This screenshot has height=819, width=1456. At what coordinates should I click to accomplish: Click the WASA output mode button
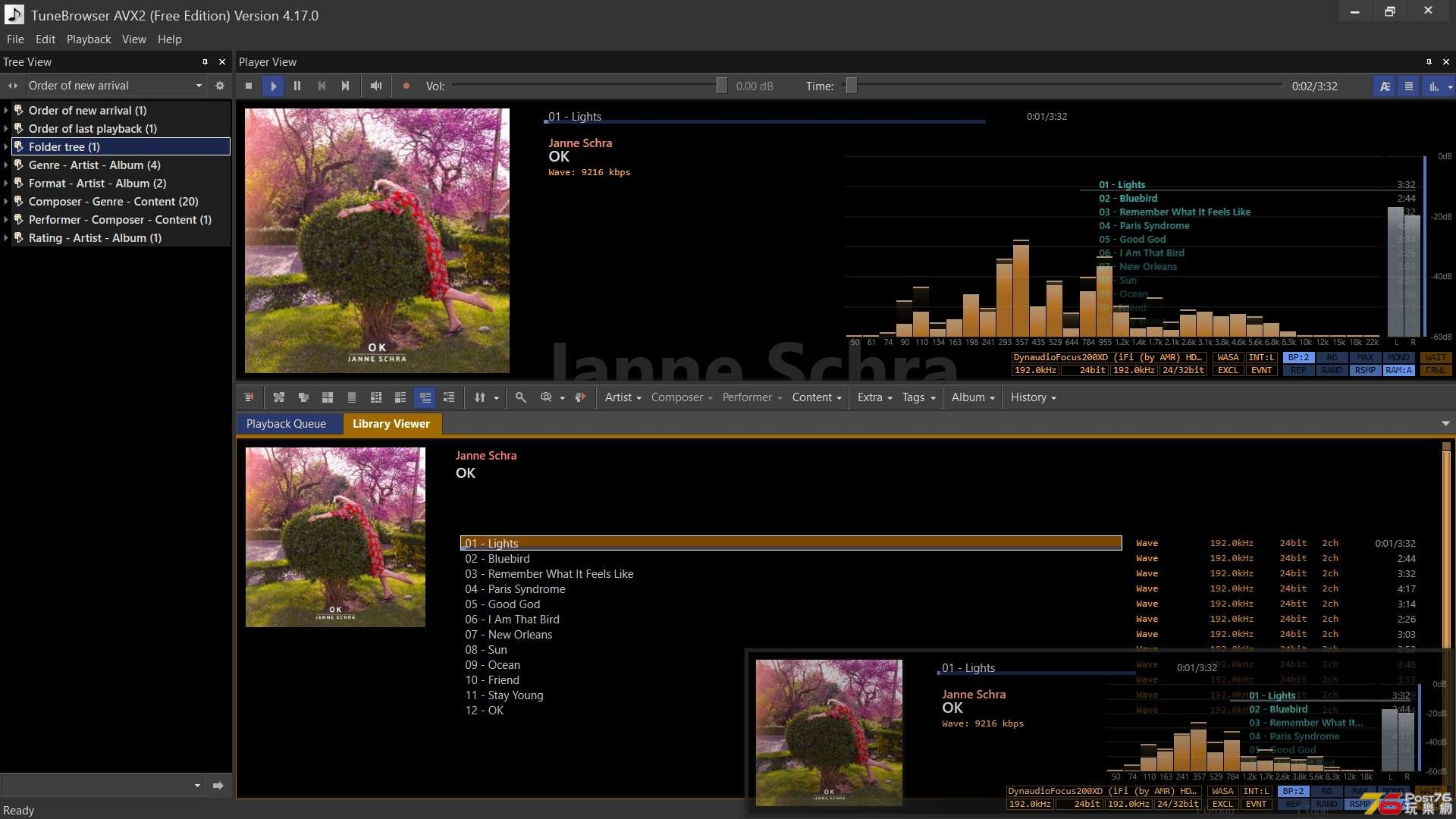coord(1228,357)
